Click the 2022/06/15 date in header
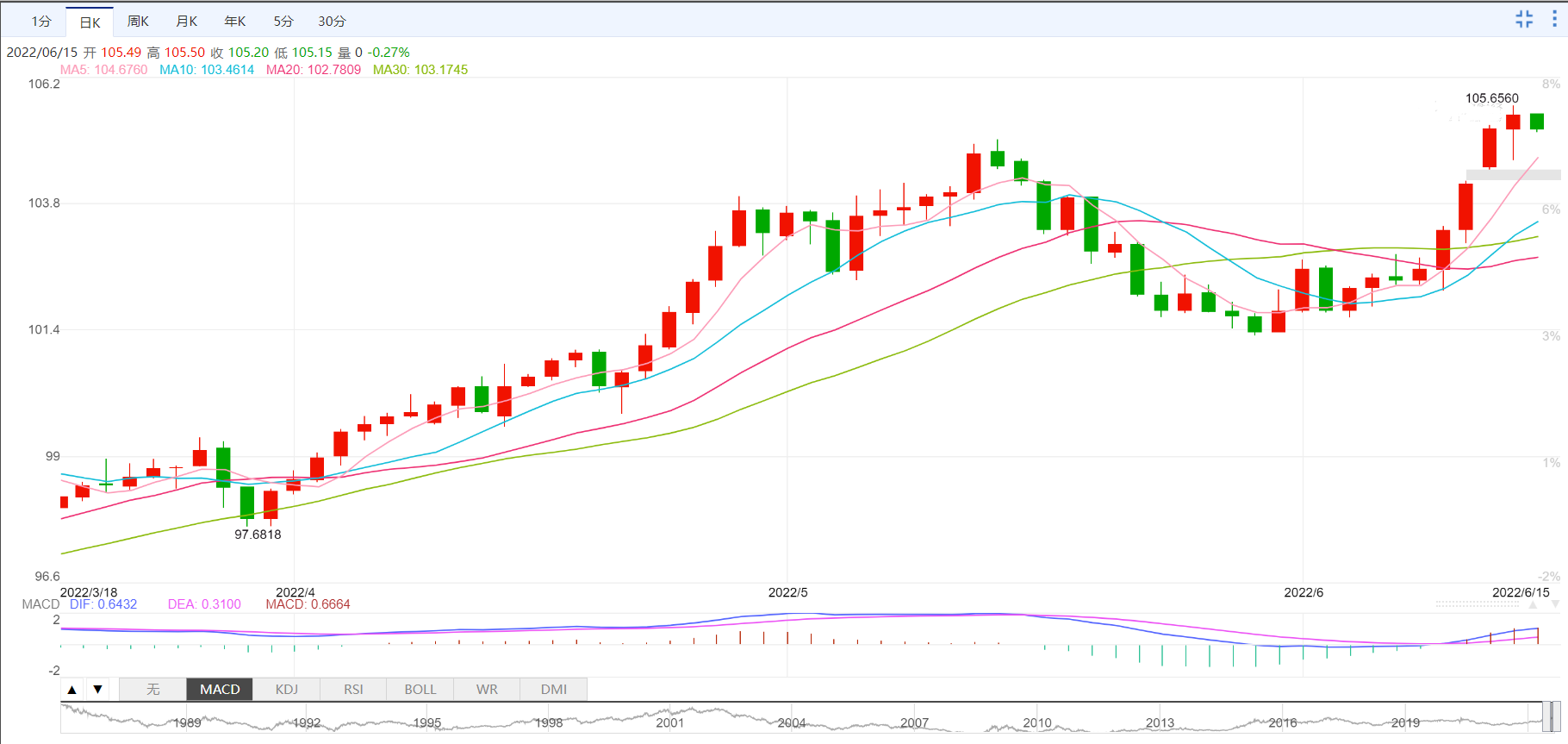This screenshot has width=1568, height=744. (42, 53)
